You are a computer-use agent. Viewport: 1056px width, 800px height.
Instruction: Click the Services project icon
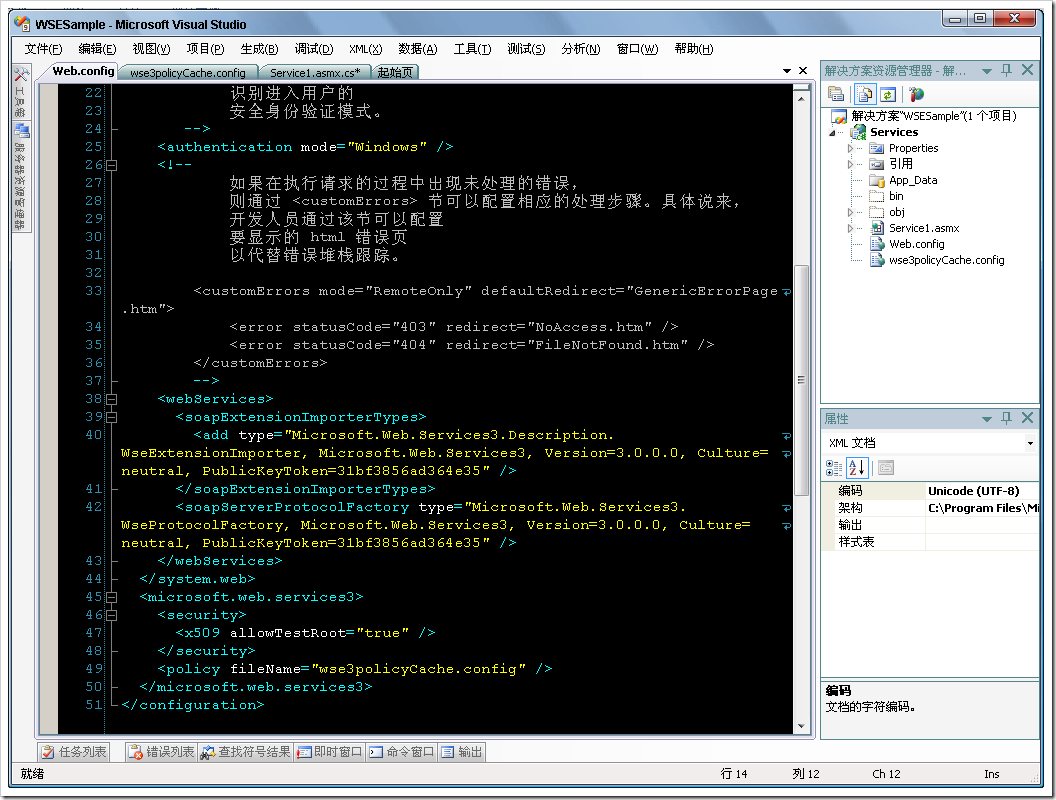click(858, 132)
